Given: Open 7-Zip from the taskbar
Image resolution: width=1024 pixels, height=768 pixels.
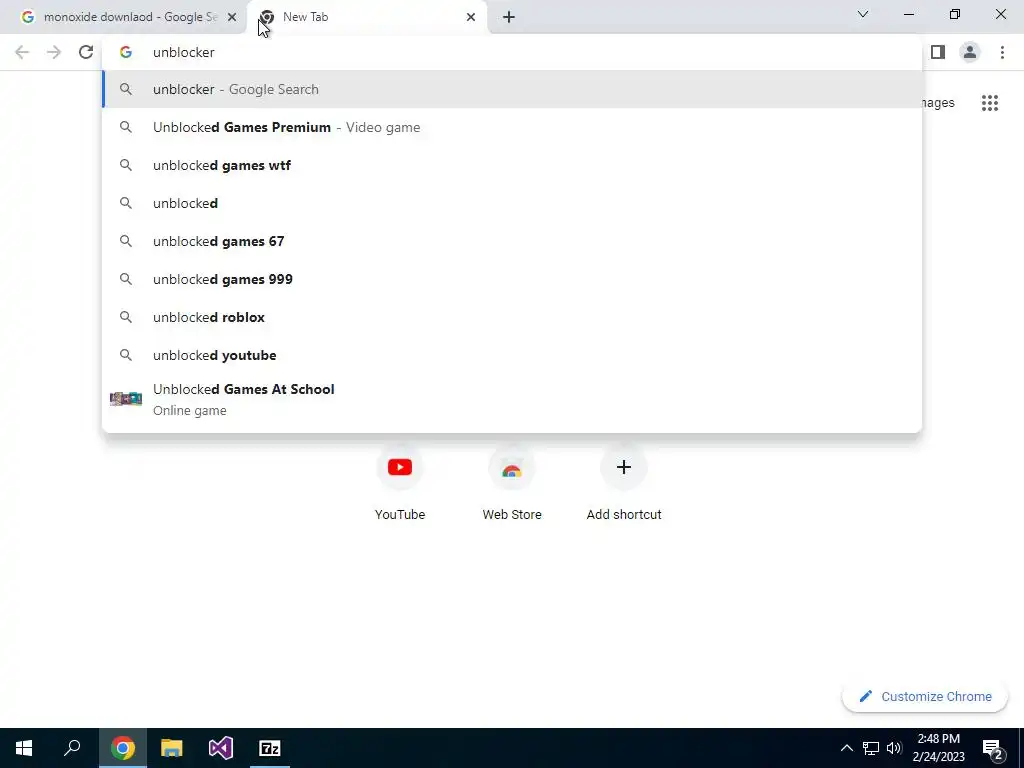Looking at the screenshot, I should tap(270, 748).
